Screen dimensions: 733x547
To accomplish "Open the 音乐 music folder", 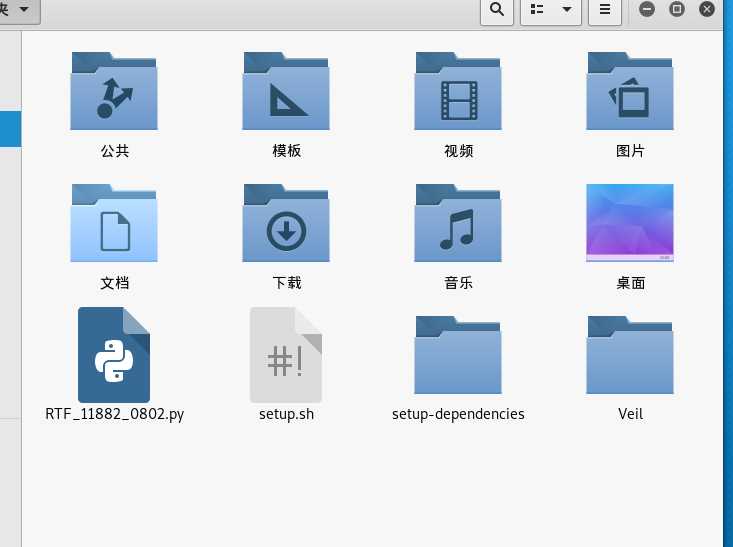I will click(x=458, y=223).
